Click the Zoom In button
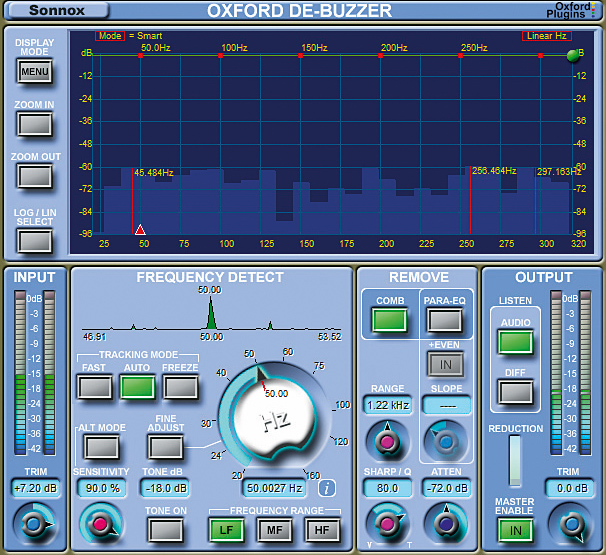 (34, 124)
